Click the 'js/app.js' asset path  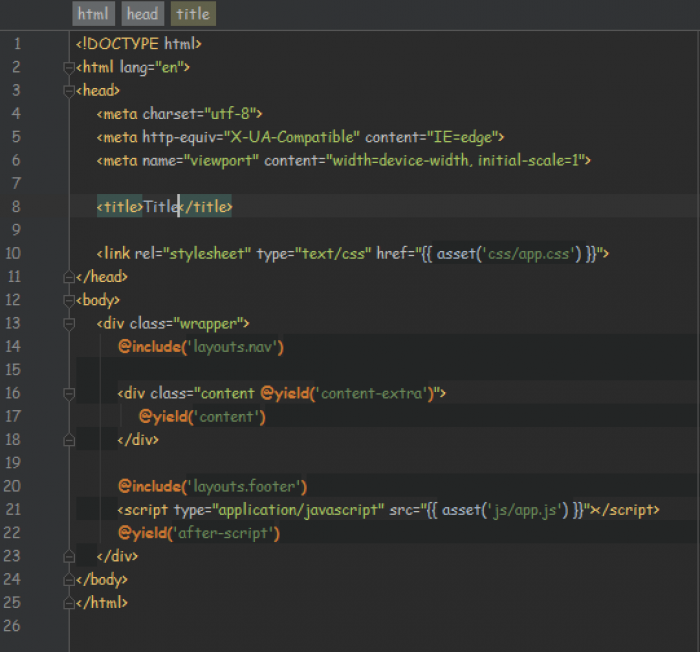525,510
